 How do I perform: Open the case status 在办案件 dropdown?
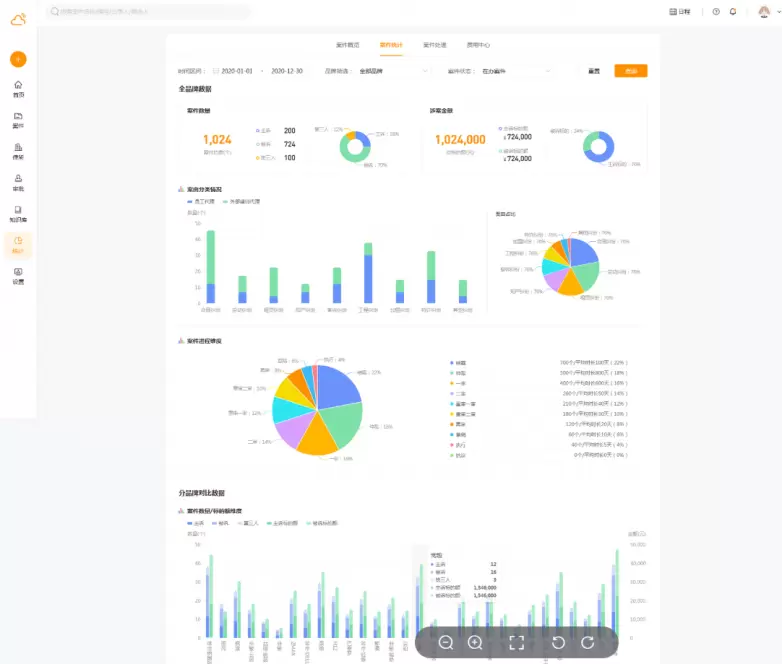(515, 72)
